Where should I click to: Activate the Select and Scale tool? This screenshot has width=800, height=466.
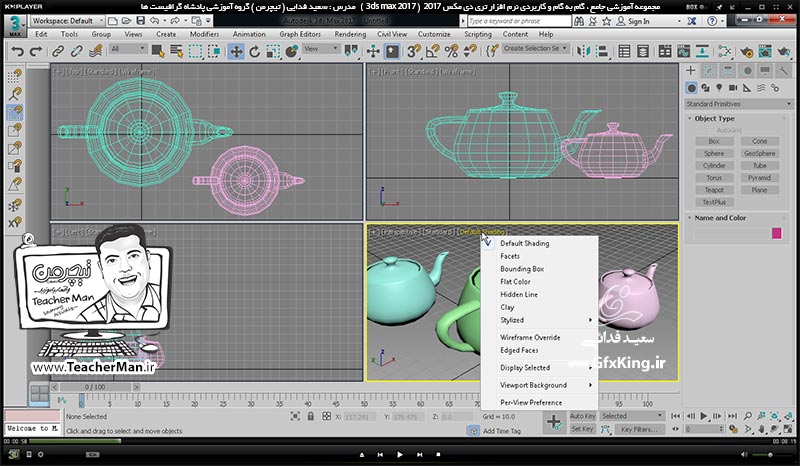click(273, 52)
